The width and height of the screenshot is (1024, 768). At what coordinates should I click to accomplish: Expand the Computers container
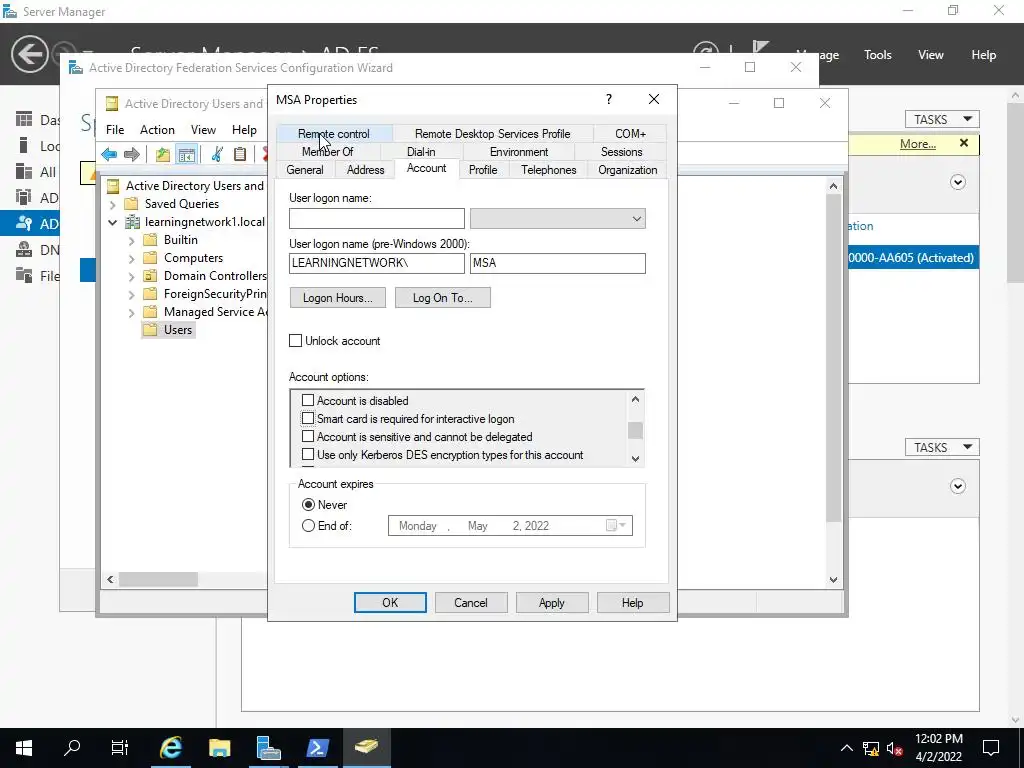[x=131, y=259]
